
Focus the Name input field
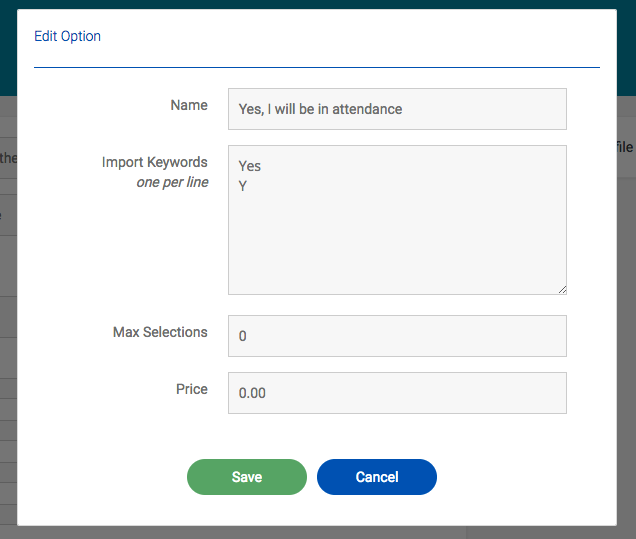coord(397,109)
